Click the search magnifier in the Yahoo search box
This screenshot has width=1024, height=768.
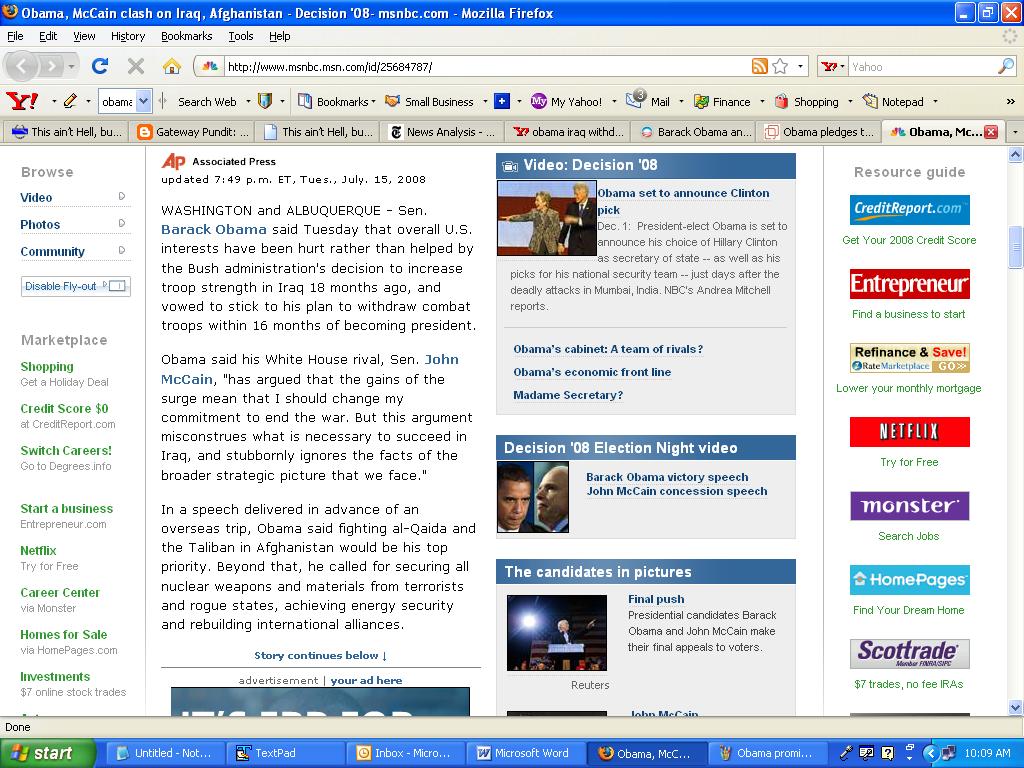1005,67
